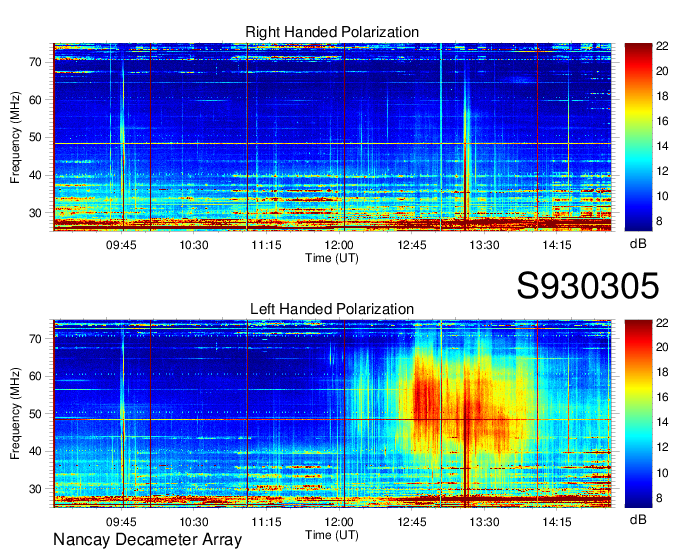Click the 60 MHz tick of Left Handed plot
Image resolution: width=680 pixels, height=552 pixels.
(36, 376)
